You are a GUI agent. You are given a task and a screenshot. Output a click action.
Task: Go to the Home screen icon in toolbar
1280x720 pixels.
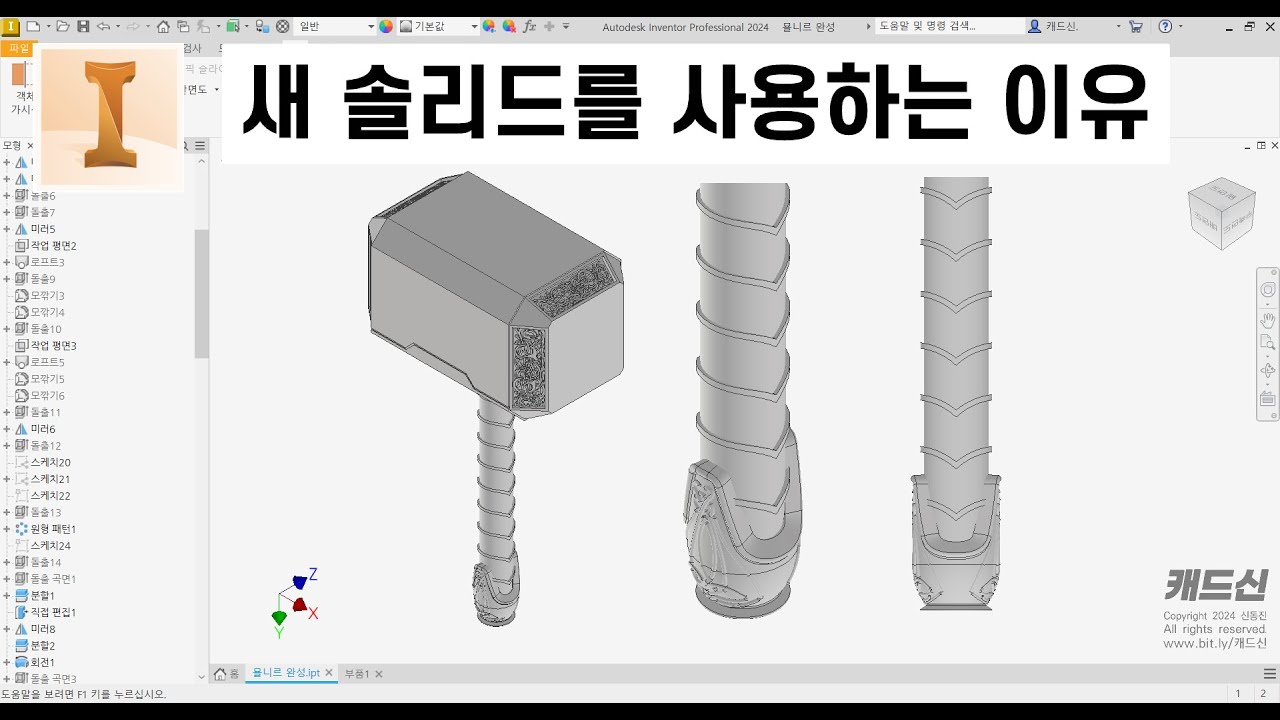[x=163, y=27]
